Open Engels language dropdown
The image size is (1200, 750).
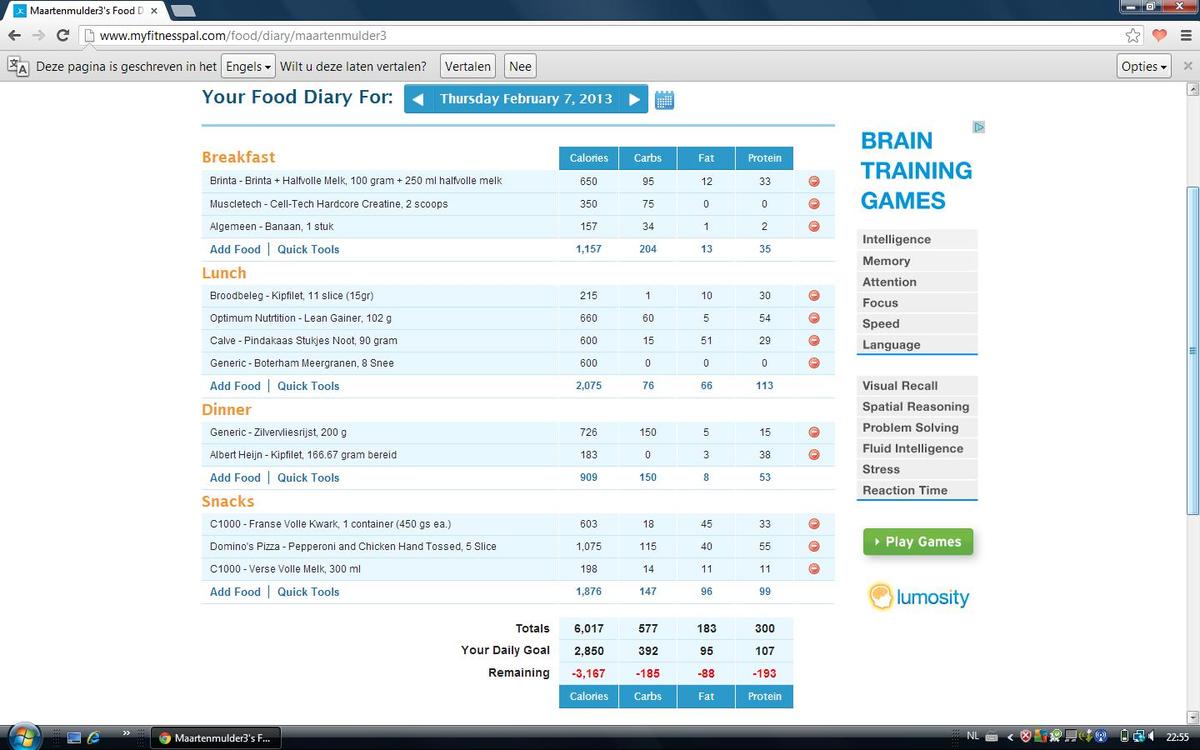pos(247,67)
